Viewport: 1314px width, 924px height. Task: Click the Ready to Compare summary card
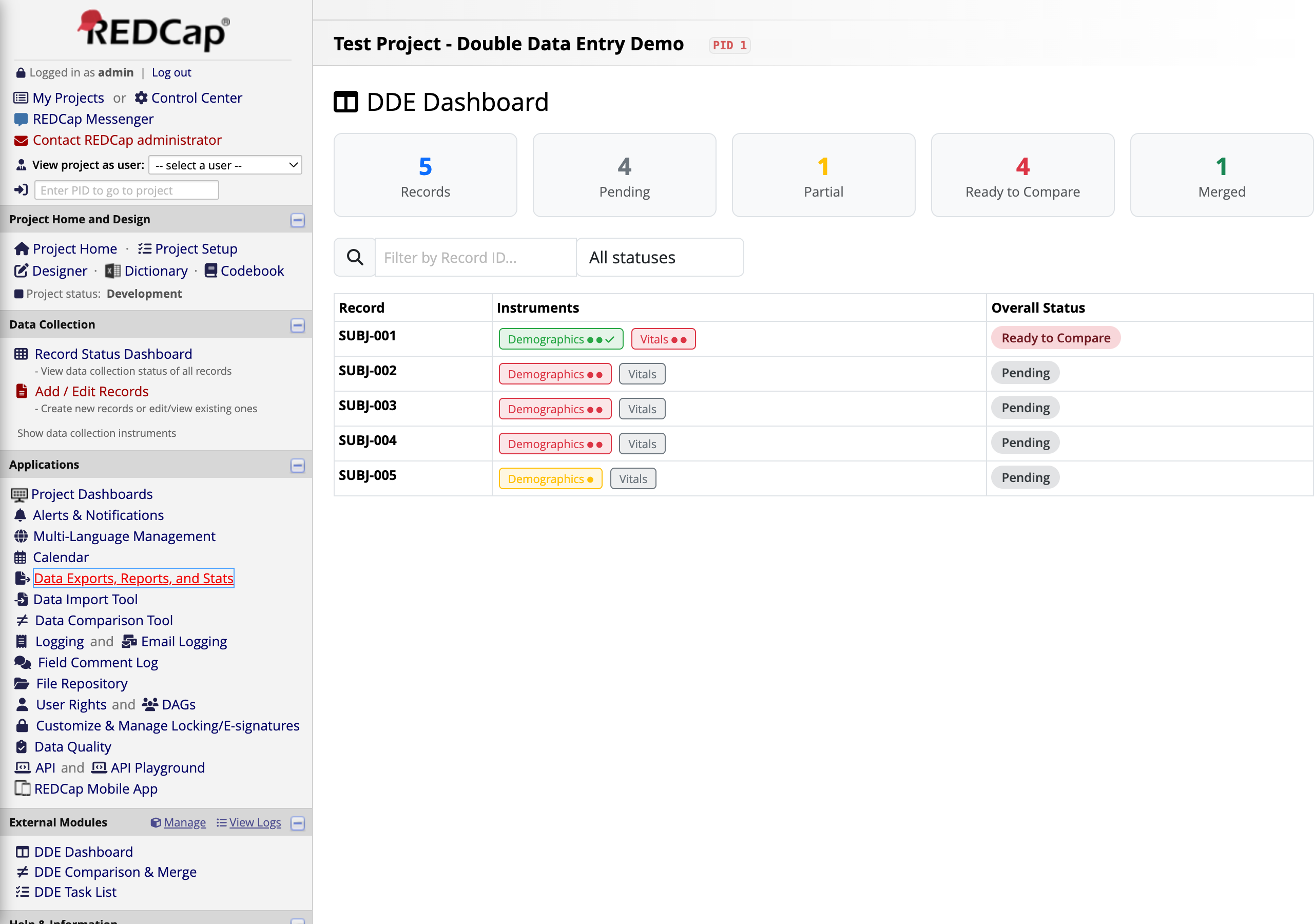pyautogui.click(x=1022, y=175)
